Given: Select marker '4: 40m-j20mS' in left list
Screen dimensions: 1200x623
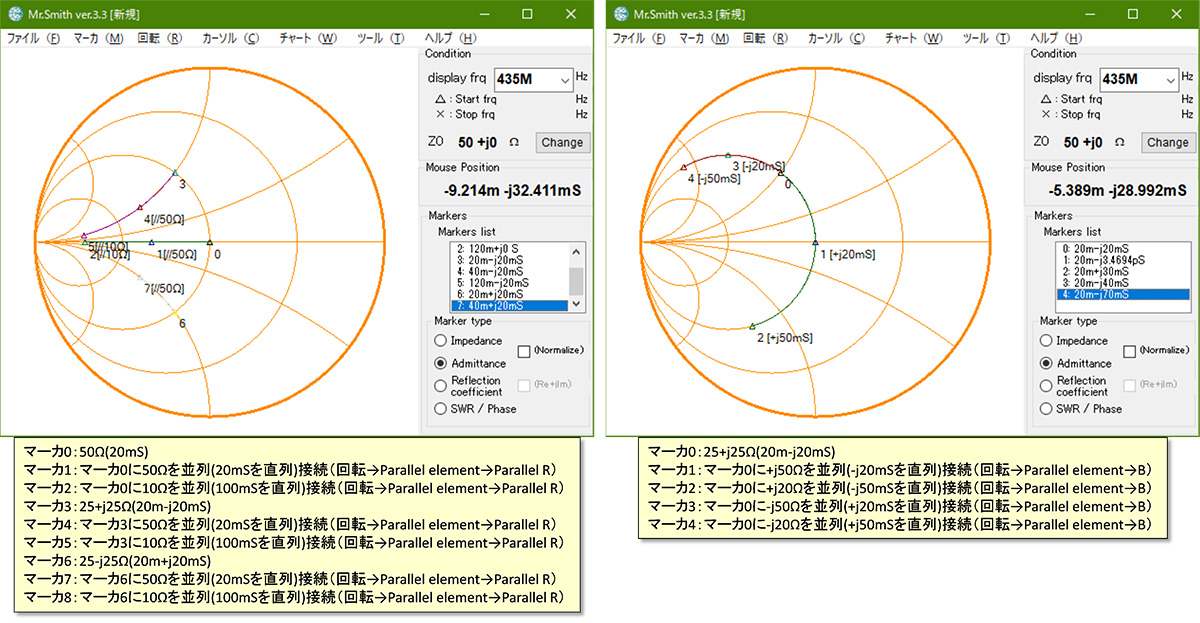Looking at the screenshot, I should (x=510, y=271).
